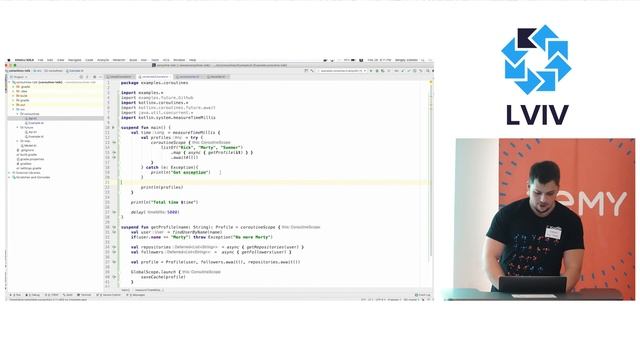Select the Model.kt file

click(28, 145)
